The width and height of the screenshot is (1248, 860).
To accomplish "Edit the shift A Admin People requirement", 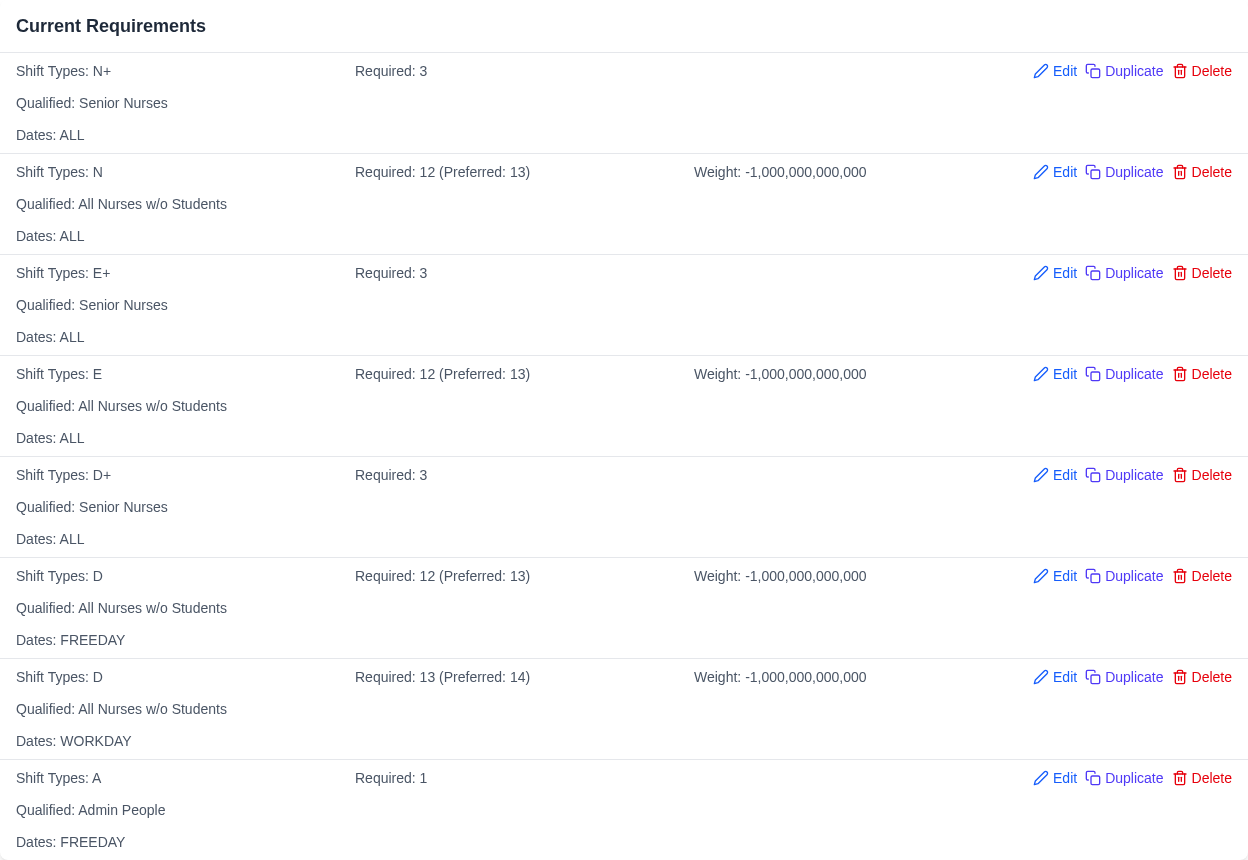I will coord(1055,778).
